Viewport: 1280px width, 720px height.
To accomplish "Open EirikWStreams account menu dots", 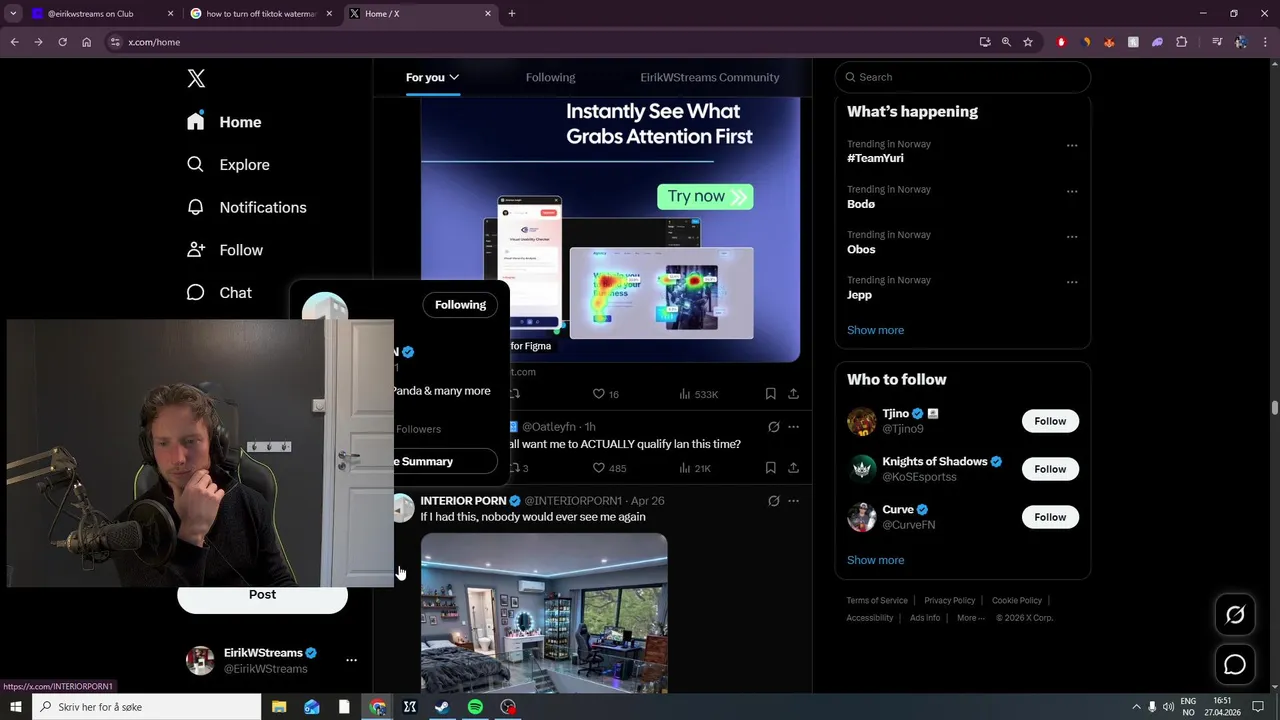I will click(351, 660).
